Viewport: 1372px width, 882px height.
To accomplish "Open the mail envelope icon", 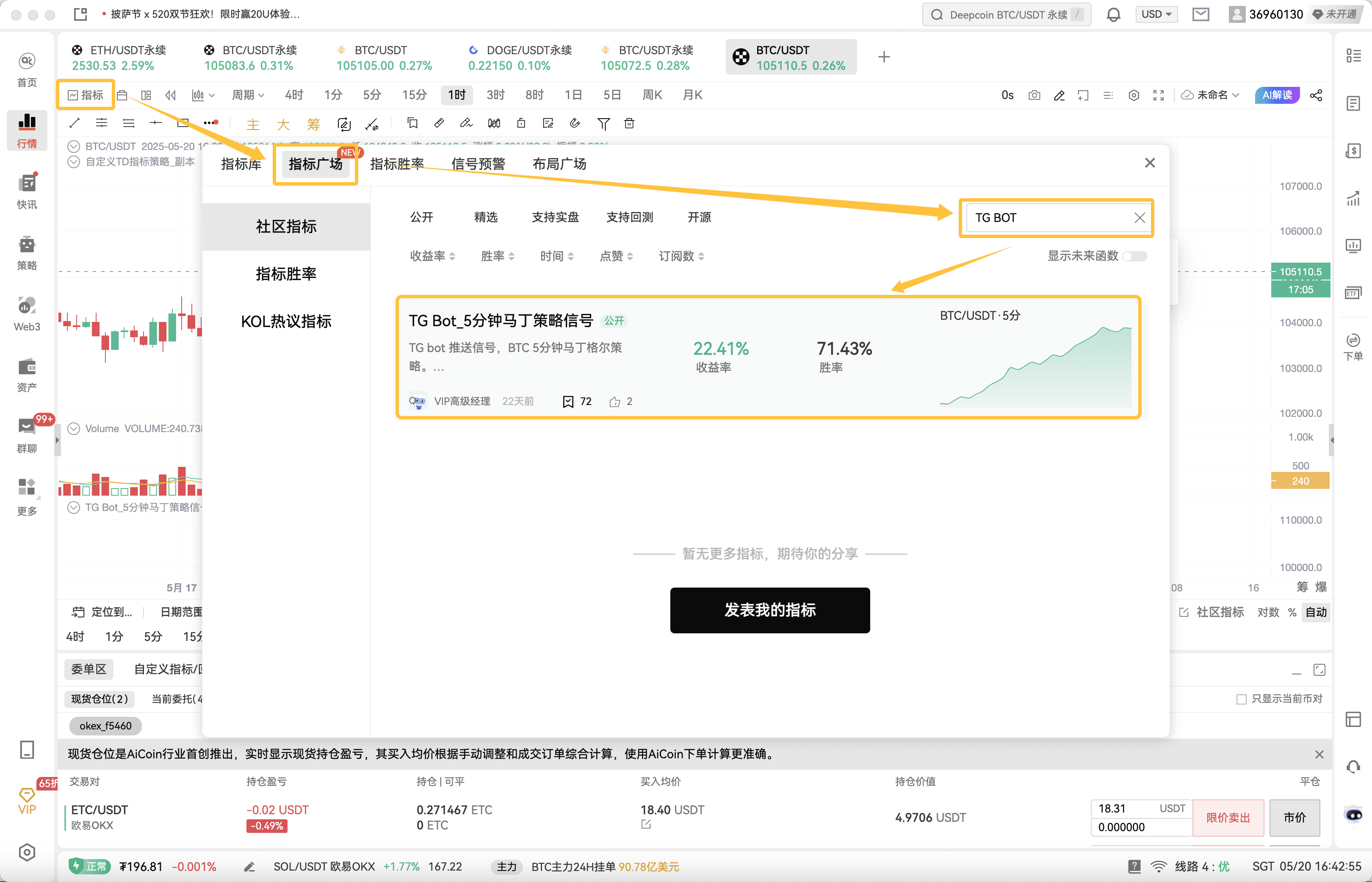I will 1200,14.
